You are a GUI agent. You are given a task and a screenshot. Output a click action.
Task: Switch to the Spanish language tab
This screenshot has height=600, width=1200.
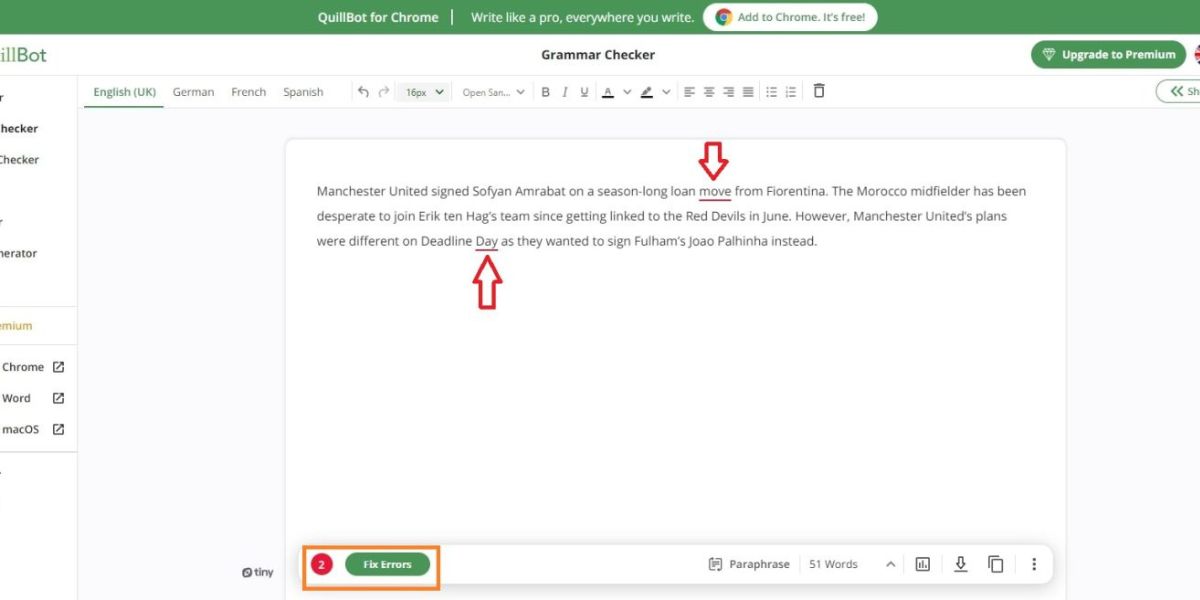pos(303,92)
